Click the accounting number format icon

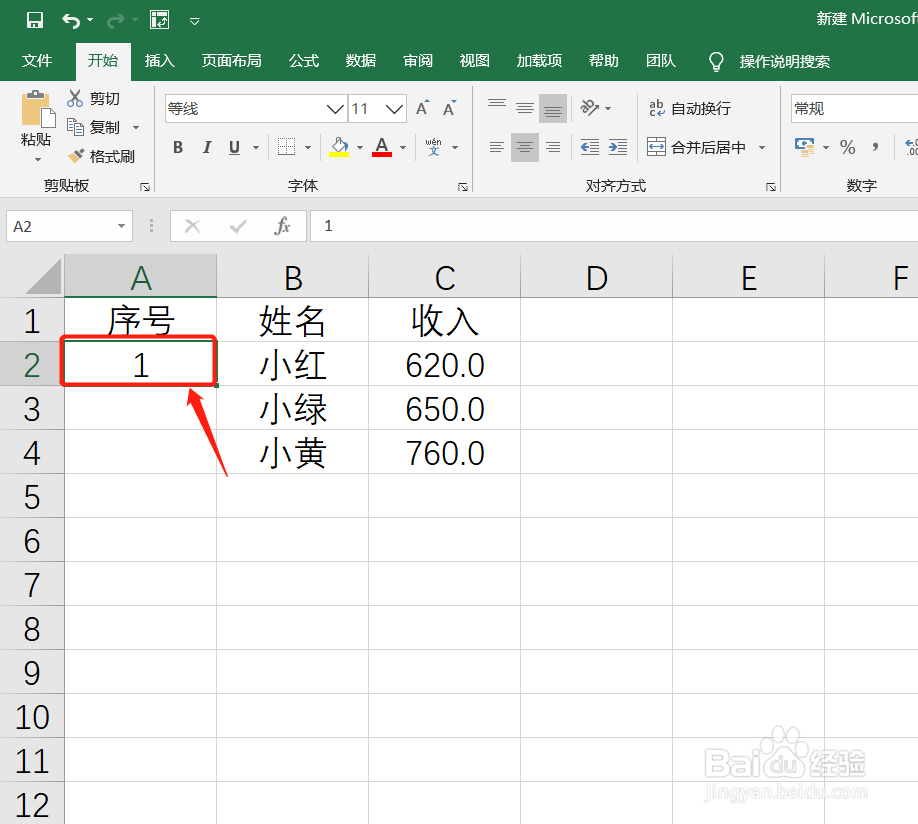click(x=804, y=147)
